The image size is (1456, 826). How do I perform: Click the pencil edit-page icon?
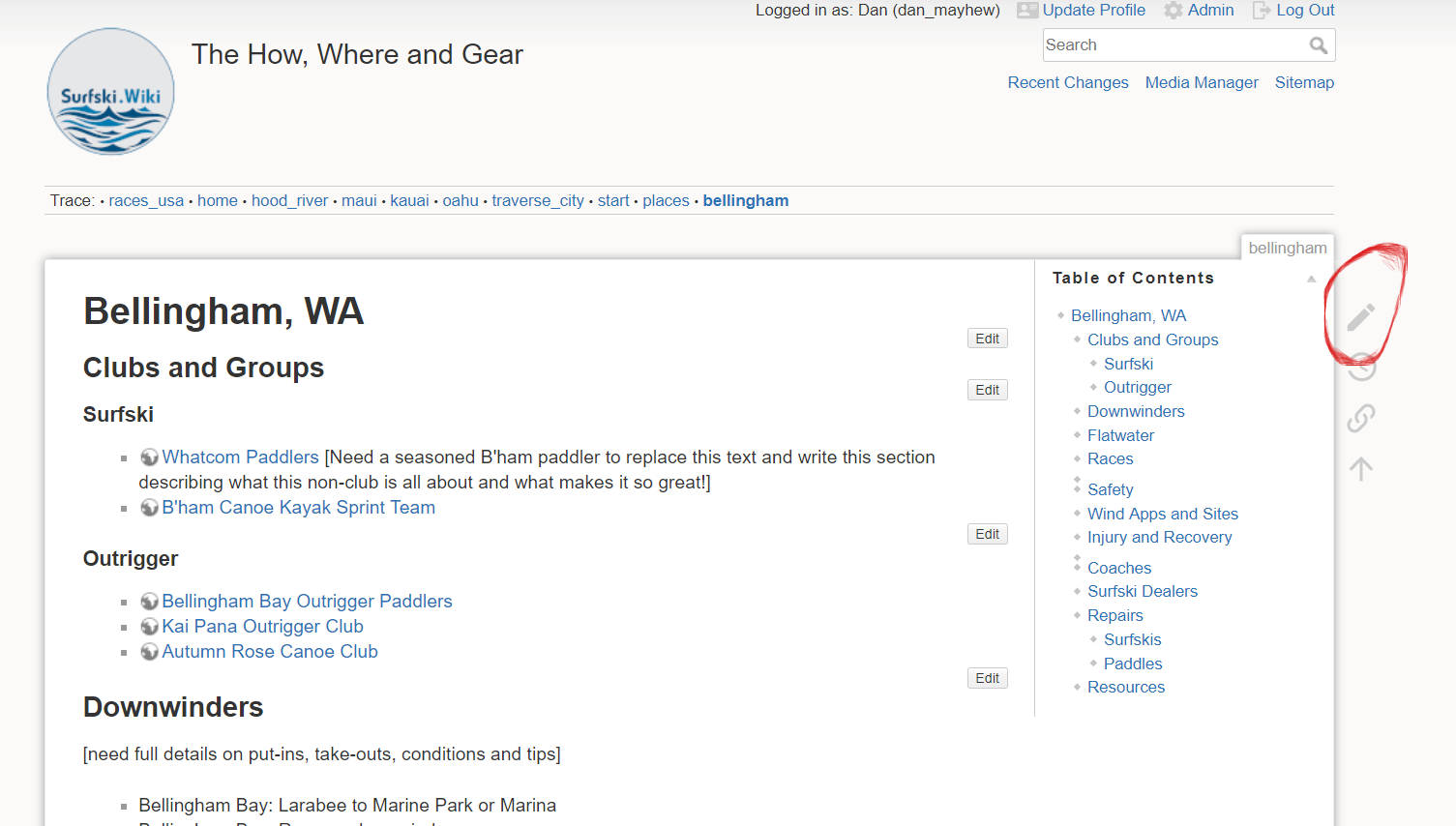1361,317
